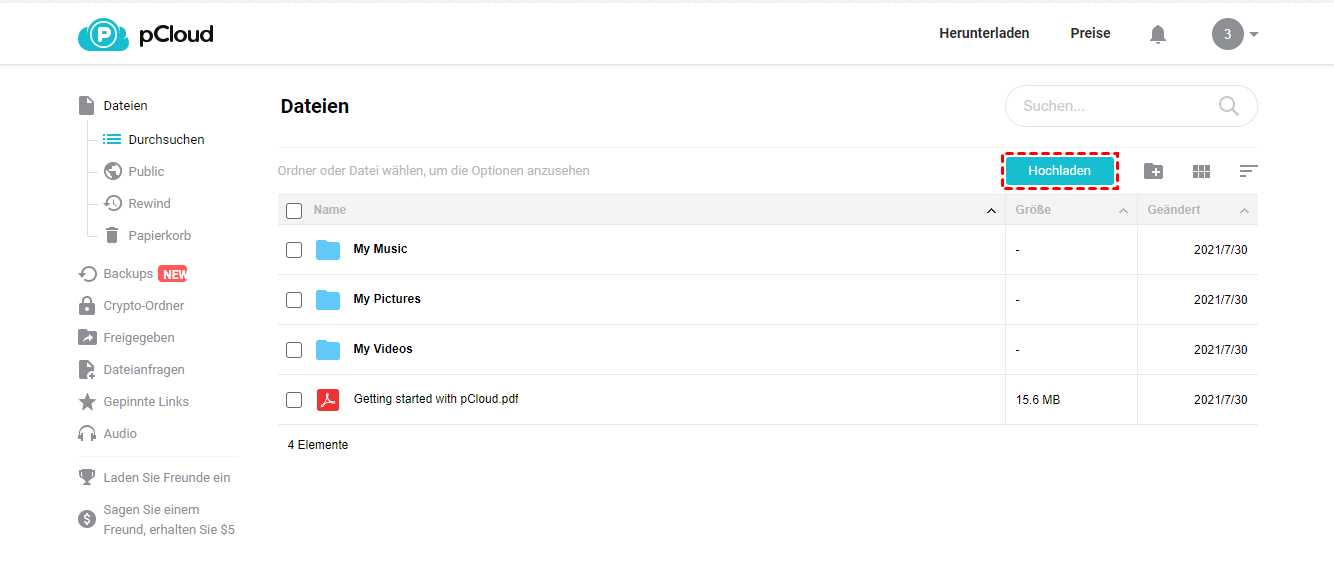The width and height of the screenshot is (1334, 576).
Task: Open the Preise link in the header
Action: (1090, 33)
